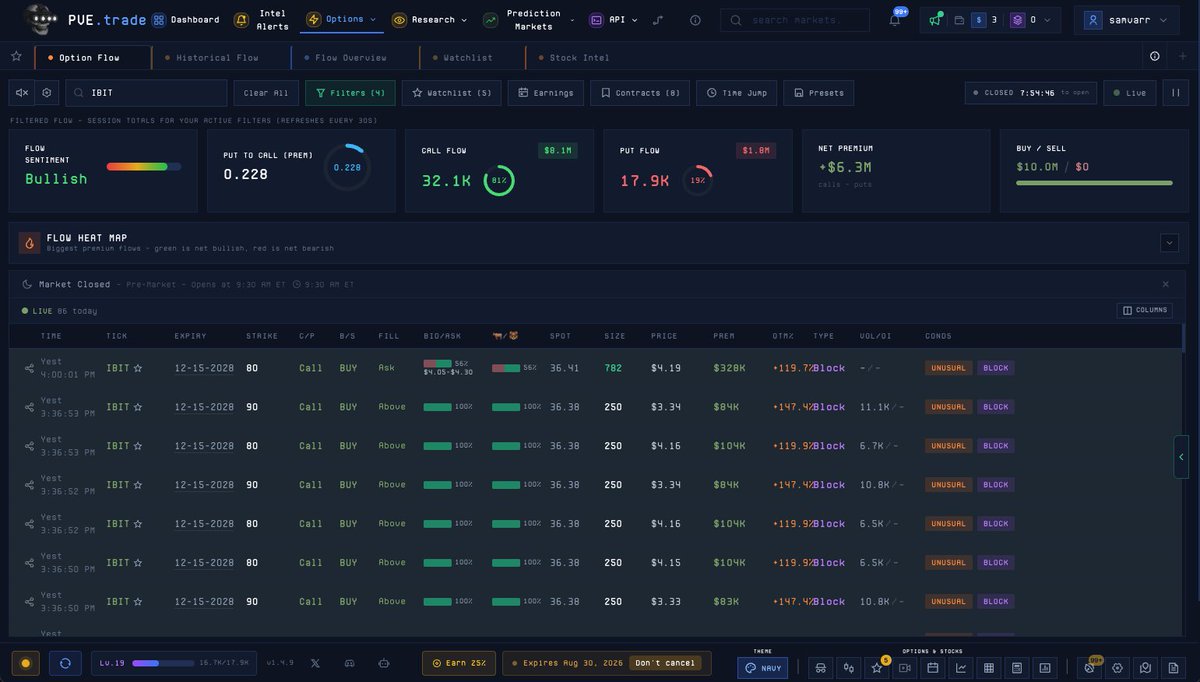The image size is (1200, 682).
Task: Toggle Filters (4) panel
Action: coord(350,93)
